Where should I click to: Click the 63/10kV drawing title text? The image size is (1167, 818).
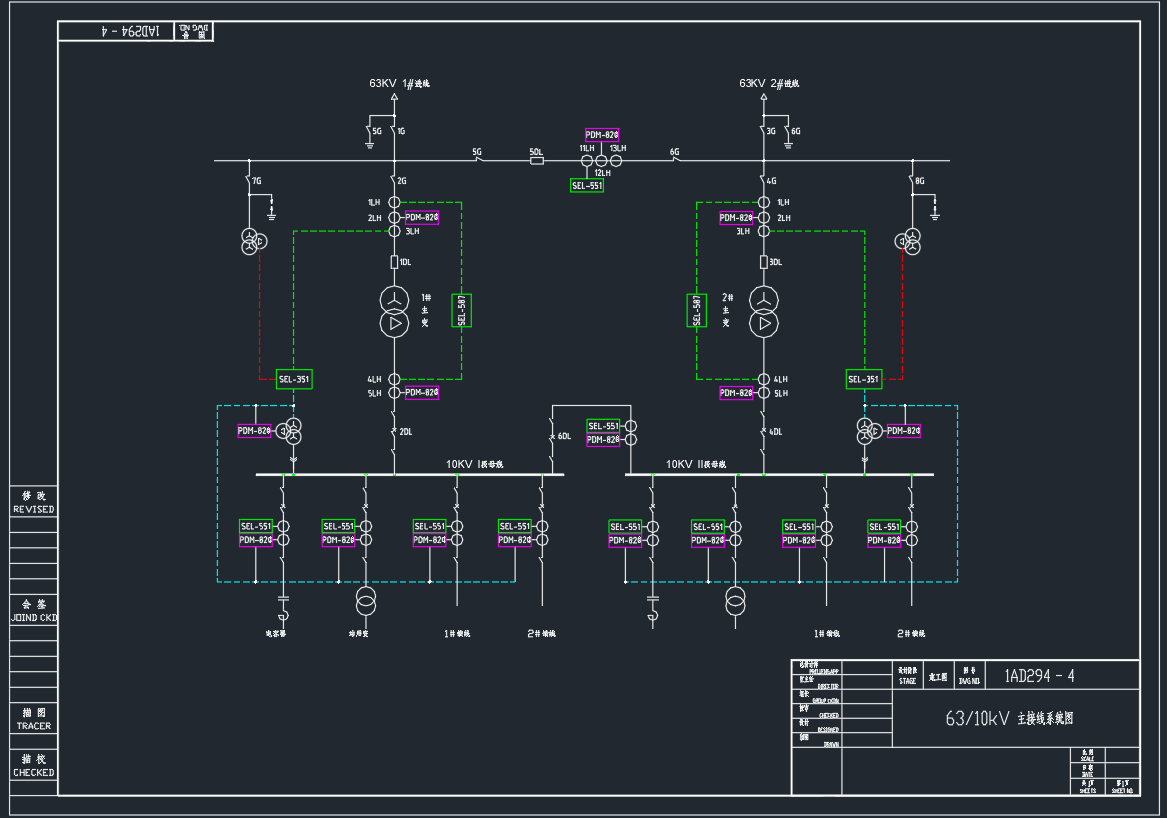1010,718
